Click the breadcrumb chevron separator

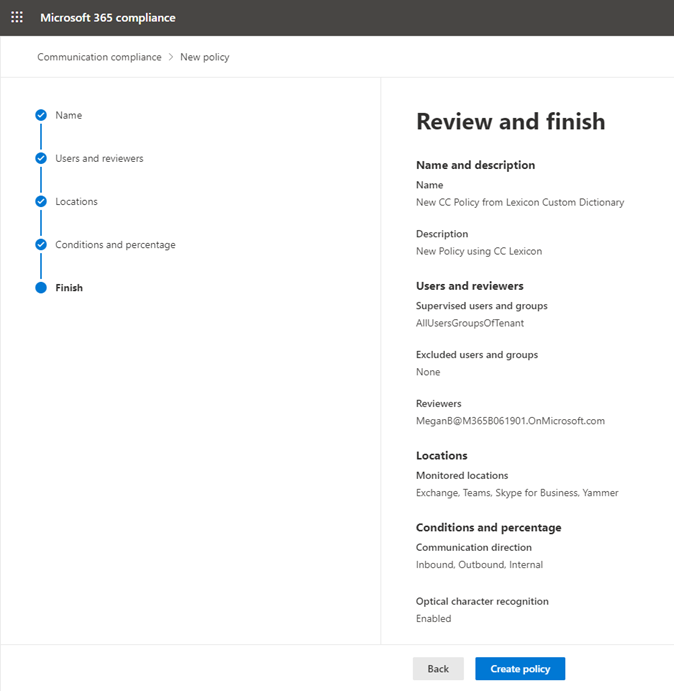(171, 57)
